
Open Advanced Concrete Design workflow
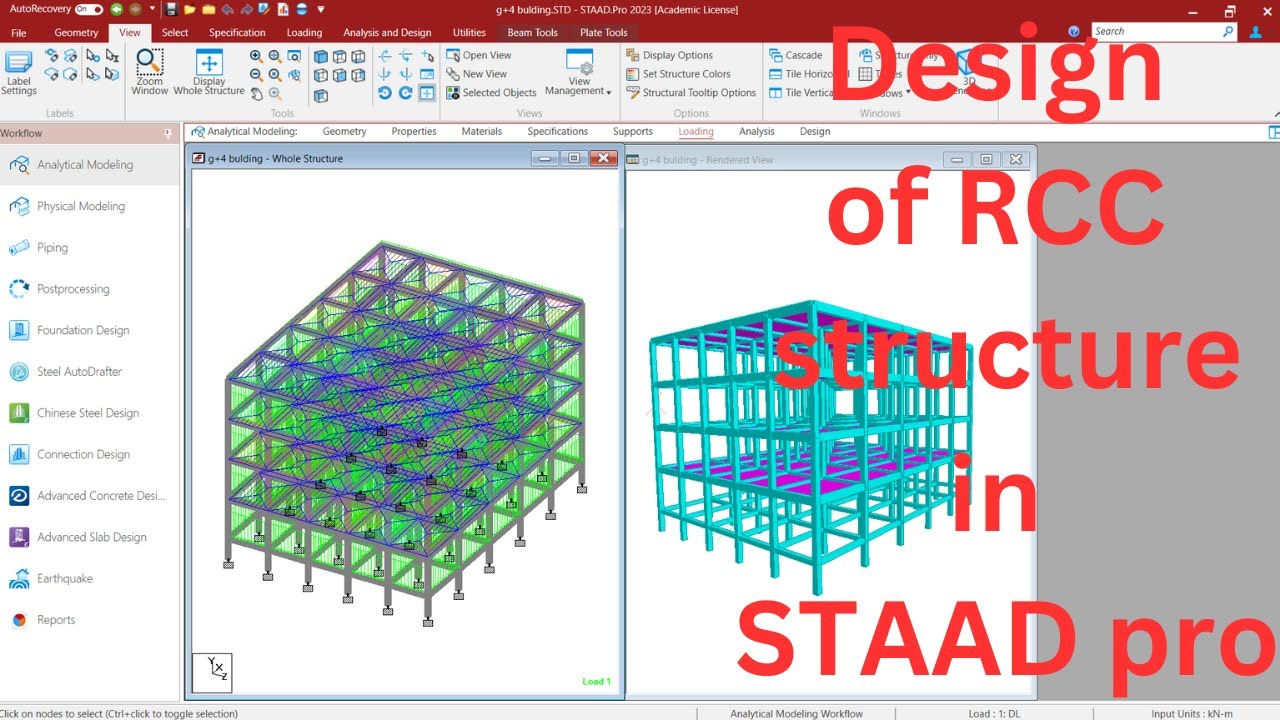(90, 496)
